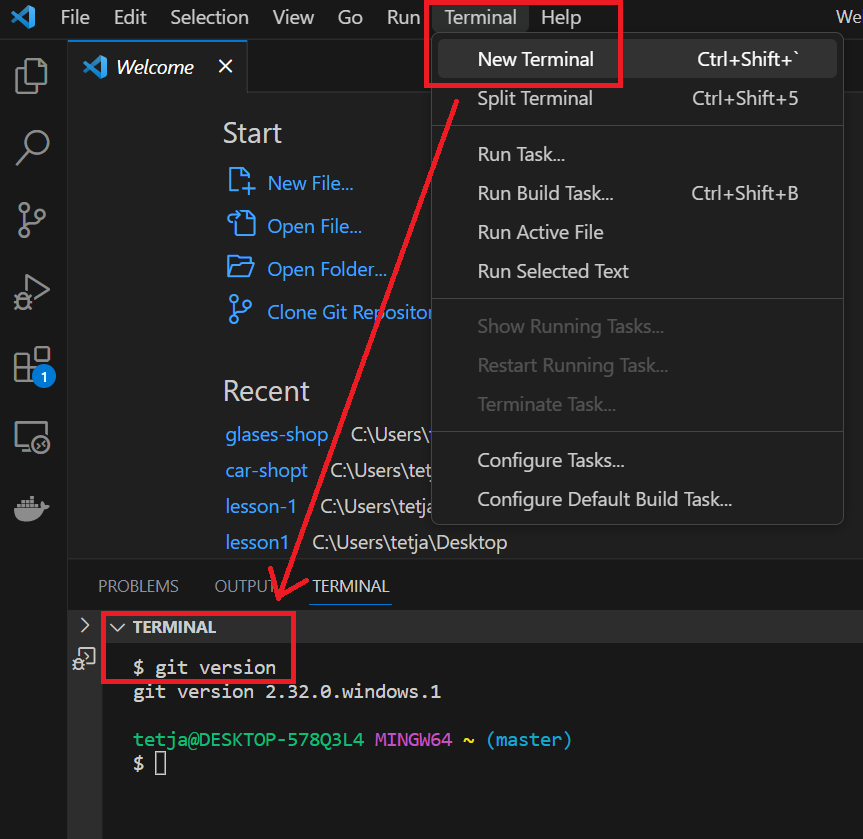The width and height of the screenshot is (863, 839).
Task: Switch to the TERMINAL panel tab
Action: [351, 586]
